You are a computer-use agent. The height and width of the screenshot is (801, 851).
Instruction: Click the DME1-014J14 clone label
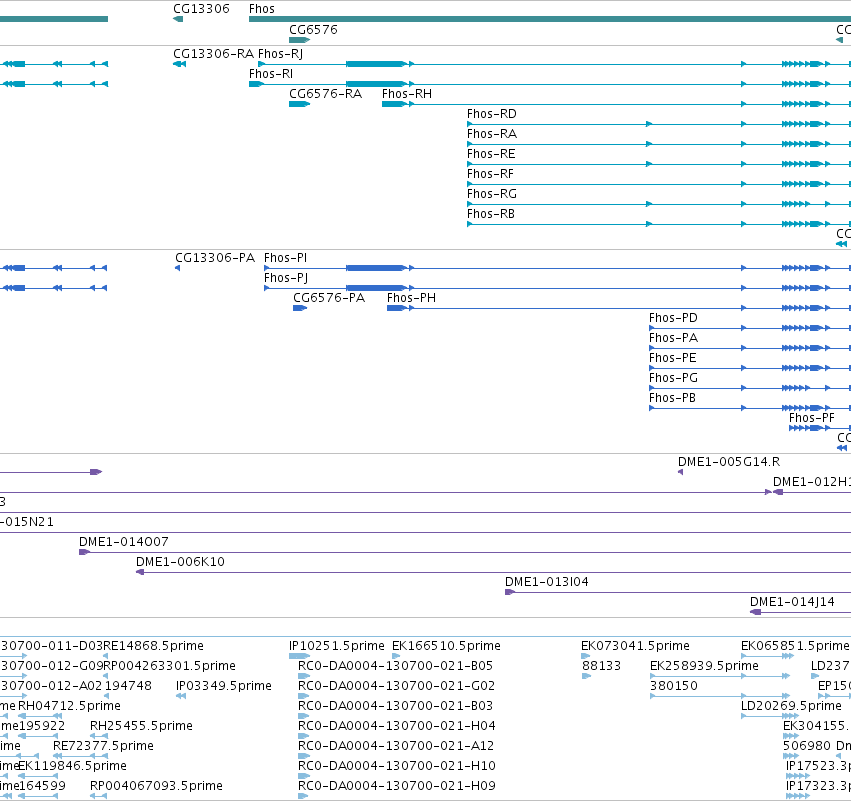tap(792, 602)
